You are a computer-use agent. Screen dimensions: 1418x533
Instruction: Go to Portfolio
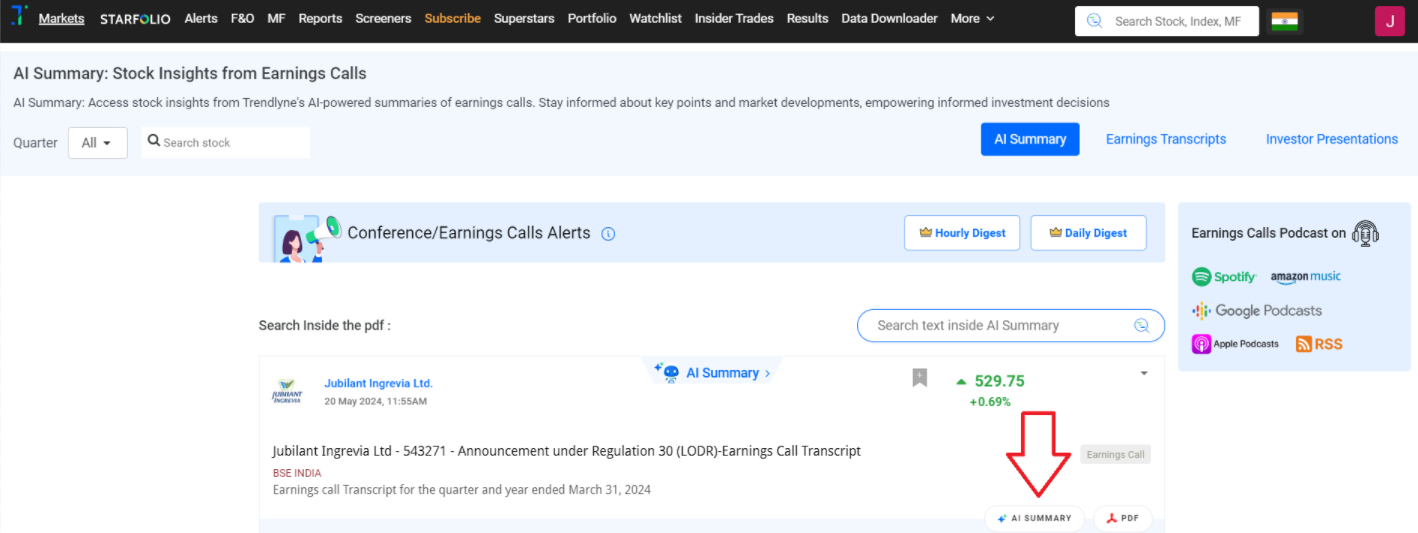[592, 18]
